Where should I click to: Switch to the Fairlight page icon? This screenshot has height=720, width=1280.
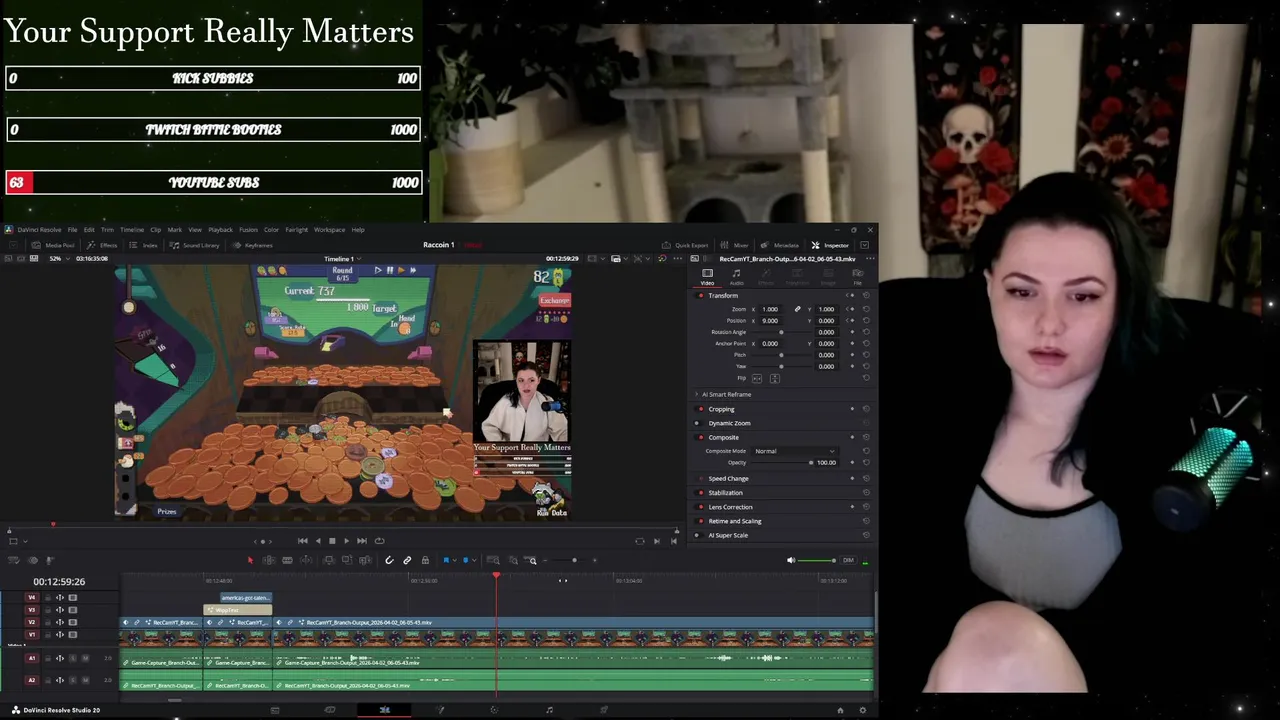click(549, 710)
